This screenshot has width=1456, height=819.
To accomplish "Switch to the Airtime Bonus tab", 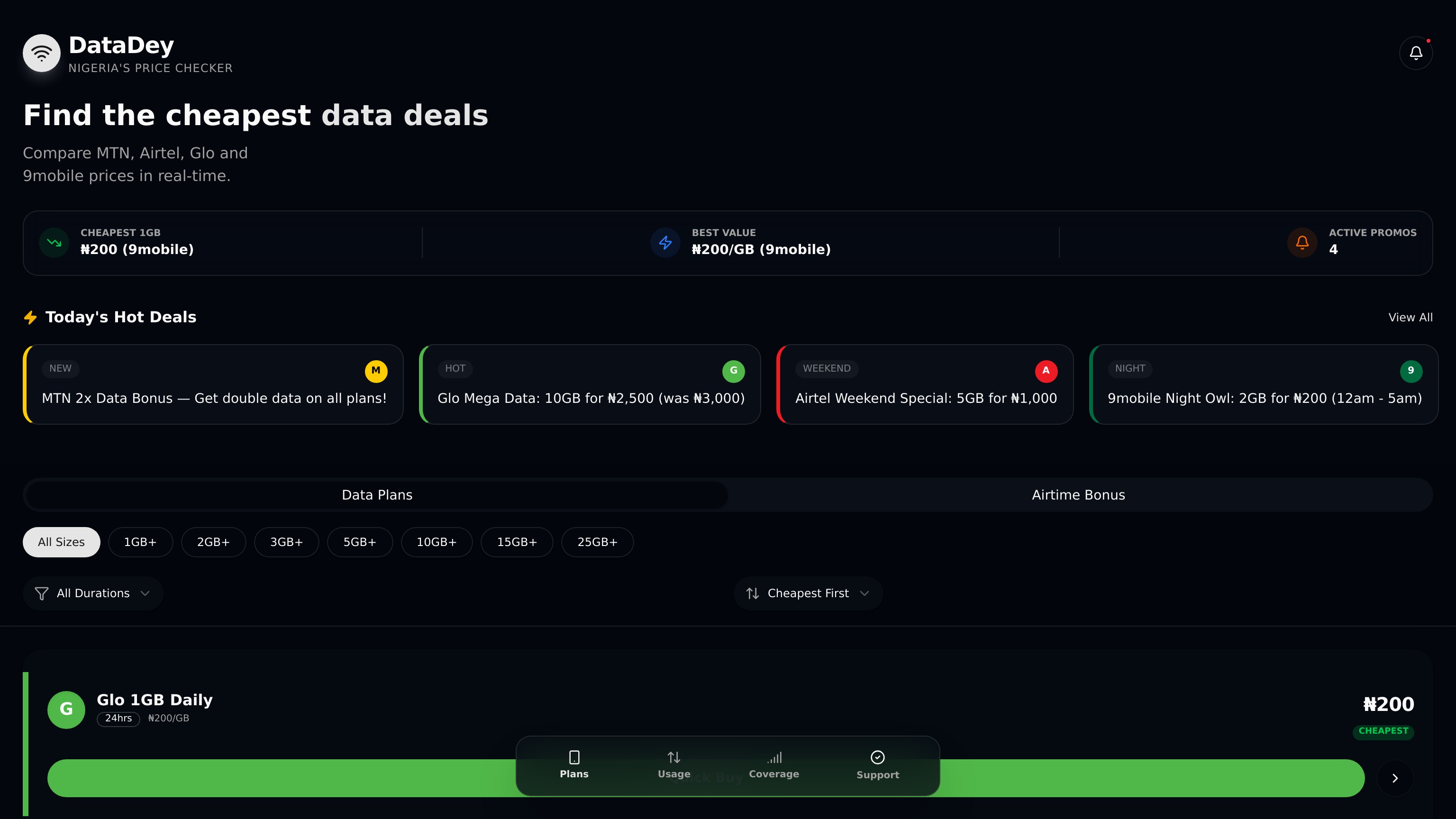I will [x=1078, y=495].
